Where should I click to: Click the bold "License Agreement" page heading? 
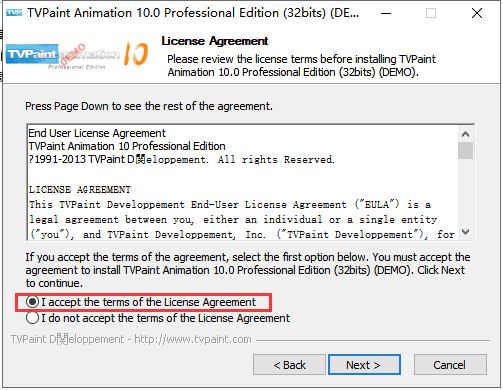215,41
